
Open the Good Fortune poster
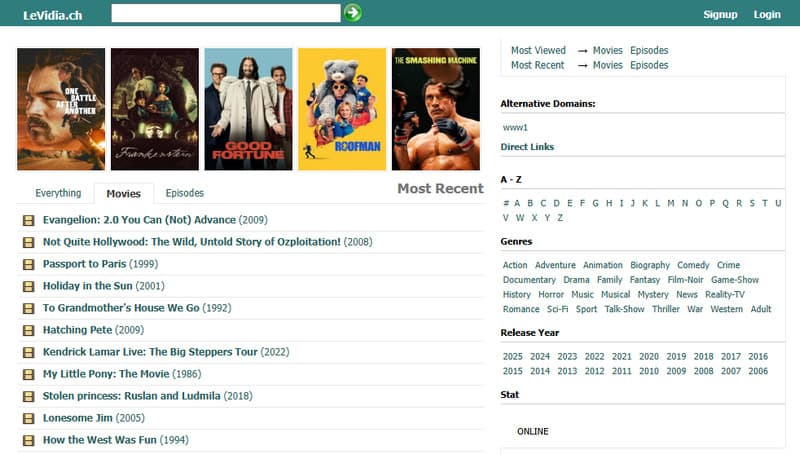pyautogui.click(x=248, y=109)
